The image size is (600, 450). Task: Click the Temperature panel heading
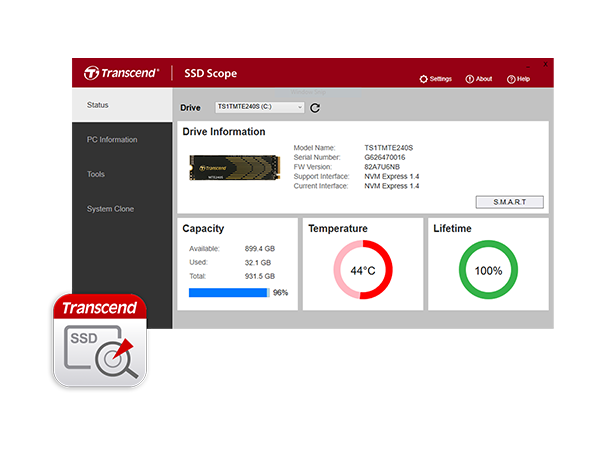pyautogui.click(x=338, y=228)
